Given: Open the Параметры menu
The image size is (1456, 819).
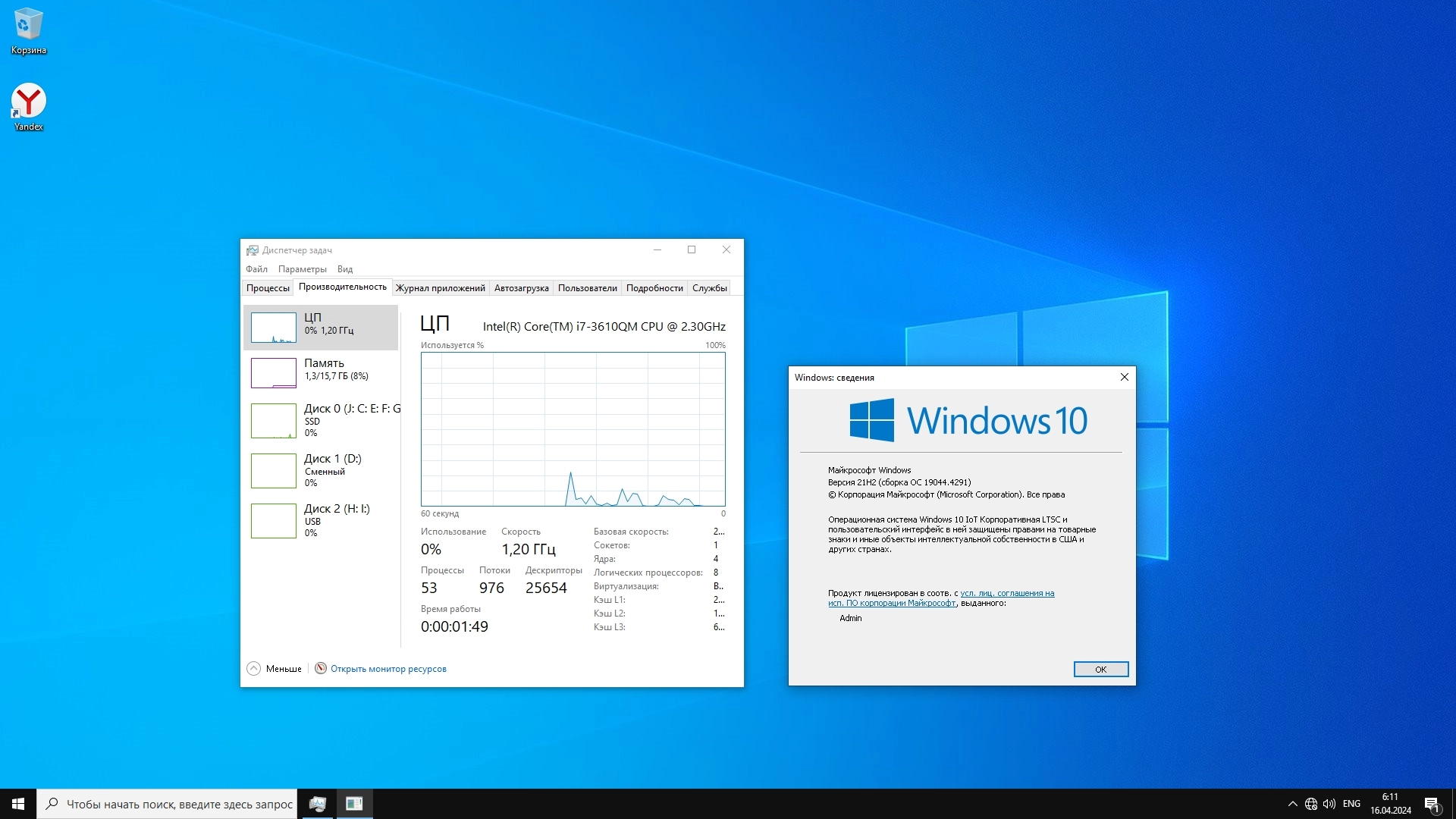Looking at the screenshot, I should [302, 269].
